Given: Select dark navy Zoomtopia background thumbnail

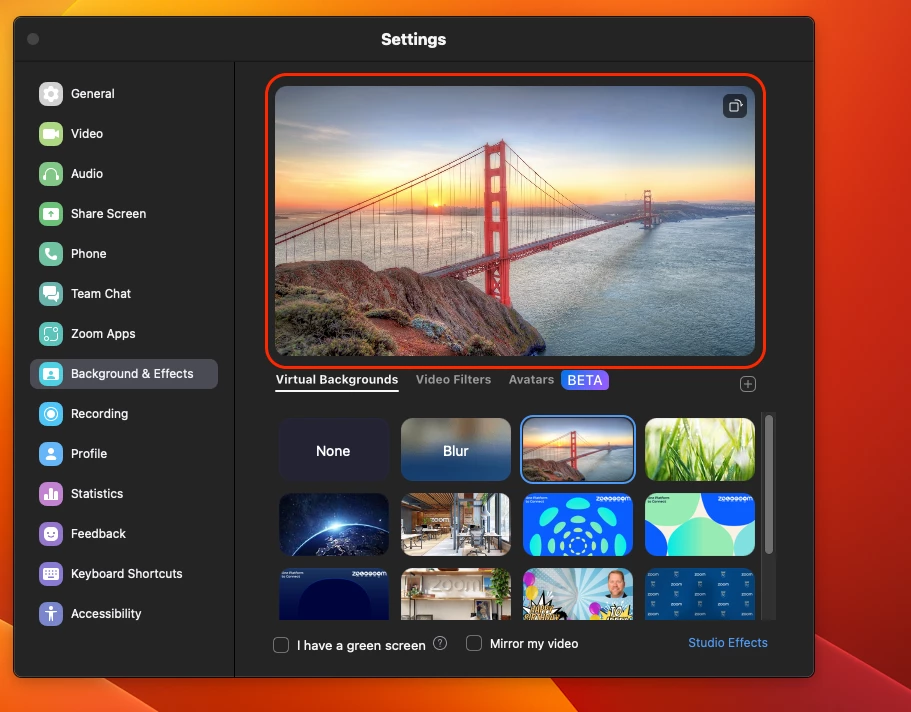Looking at the screenshot, I should 333,594.
